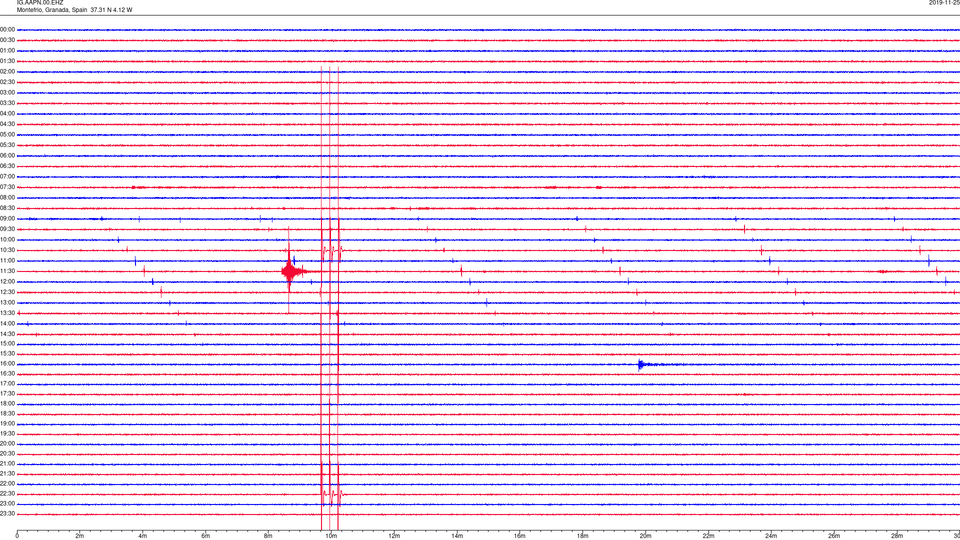The width and height of the screenshot is (960, 540).
Task: Select the 07:30 row label
Action: (x=7, y=187)
